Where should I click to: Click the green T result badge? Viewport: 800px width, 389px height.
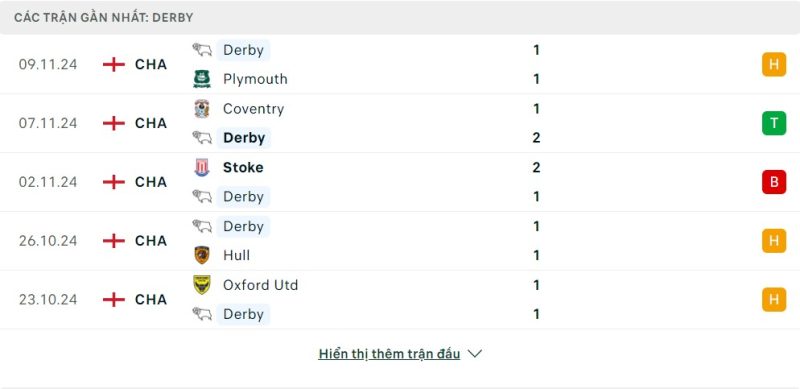point(774,123)
